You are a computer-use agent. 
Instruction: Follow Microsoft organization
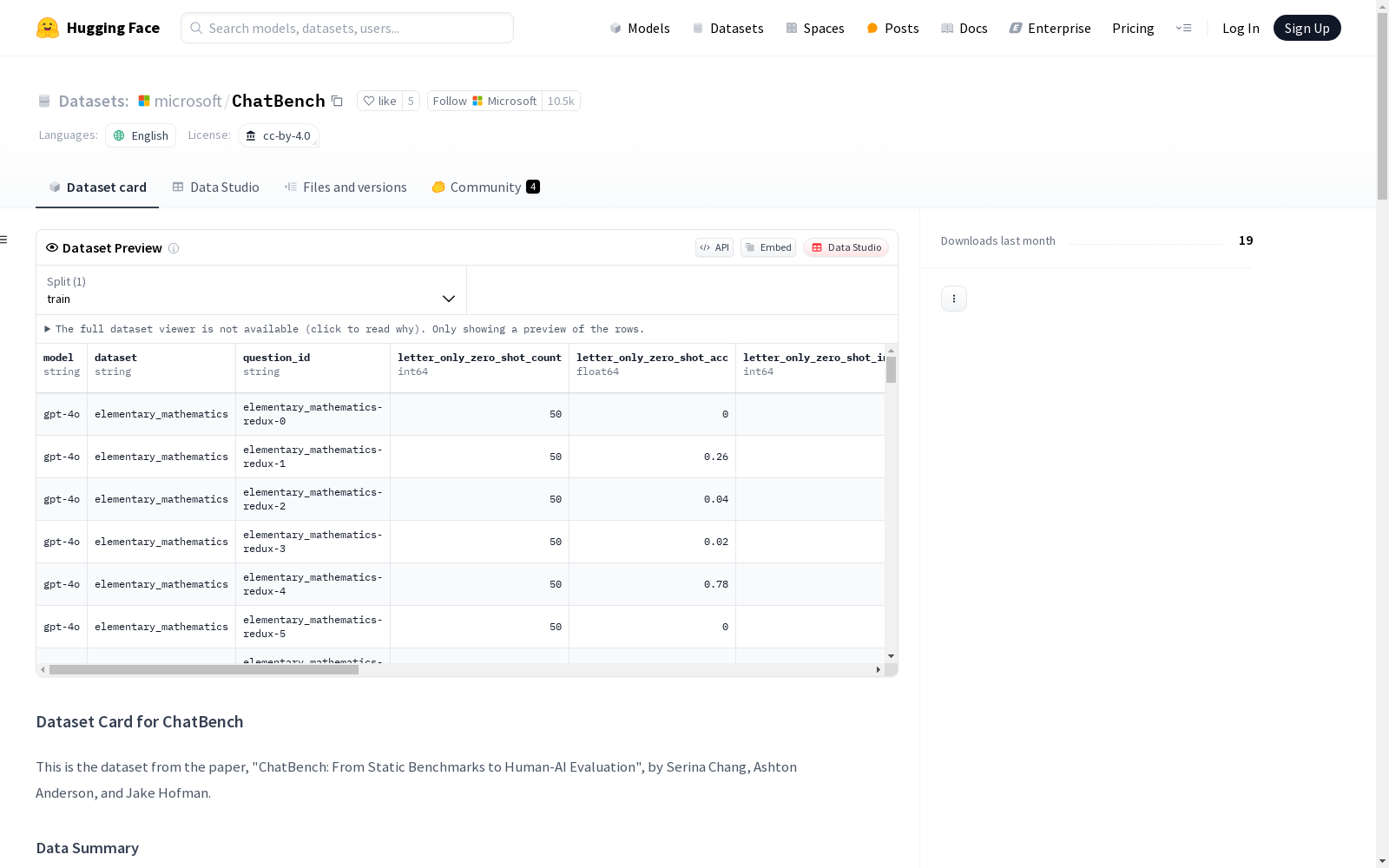point(484,101)
